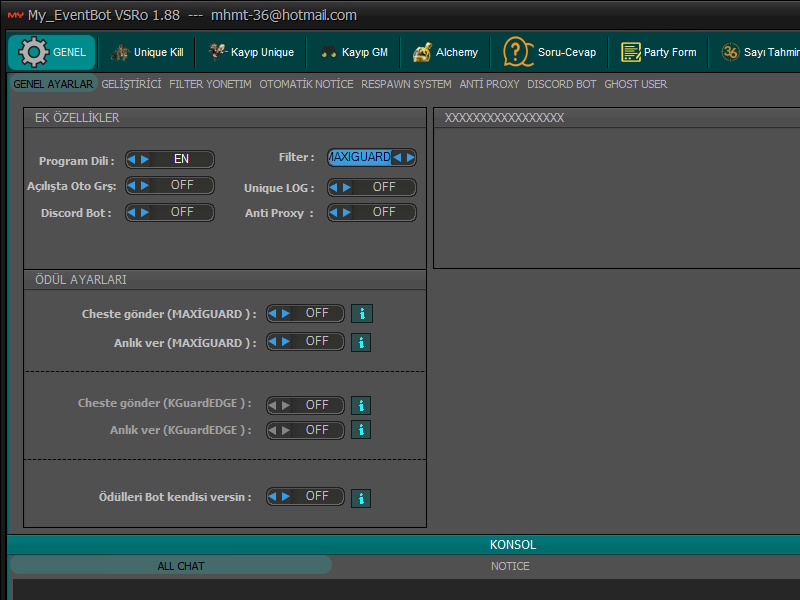The height and width of the screenshot is (600, 800).
Task: Click right arrow on Unique LOG
Action: 347,187
